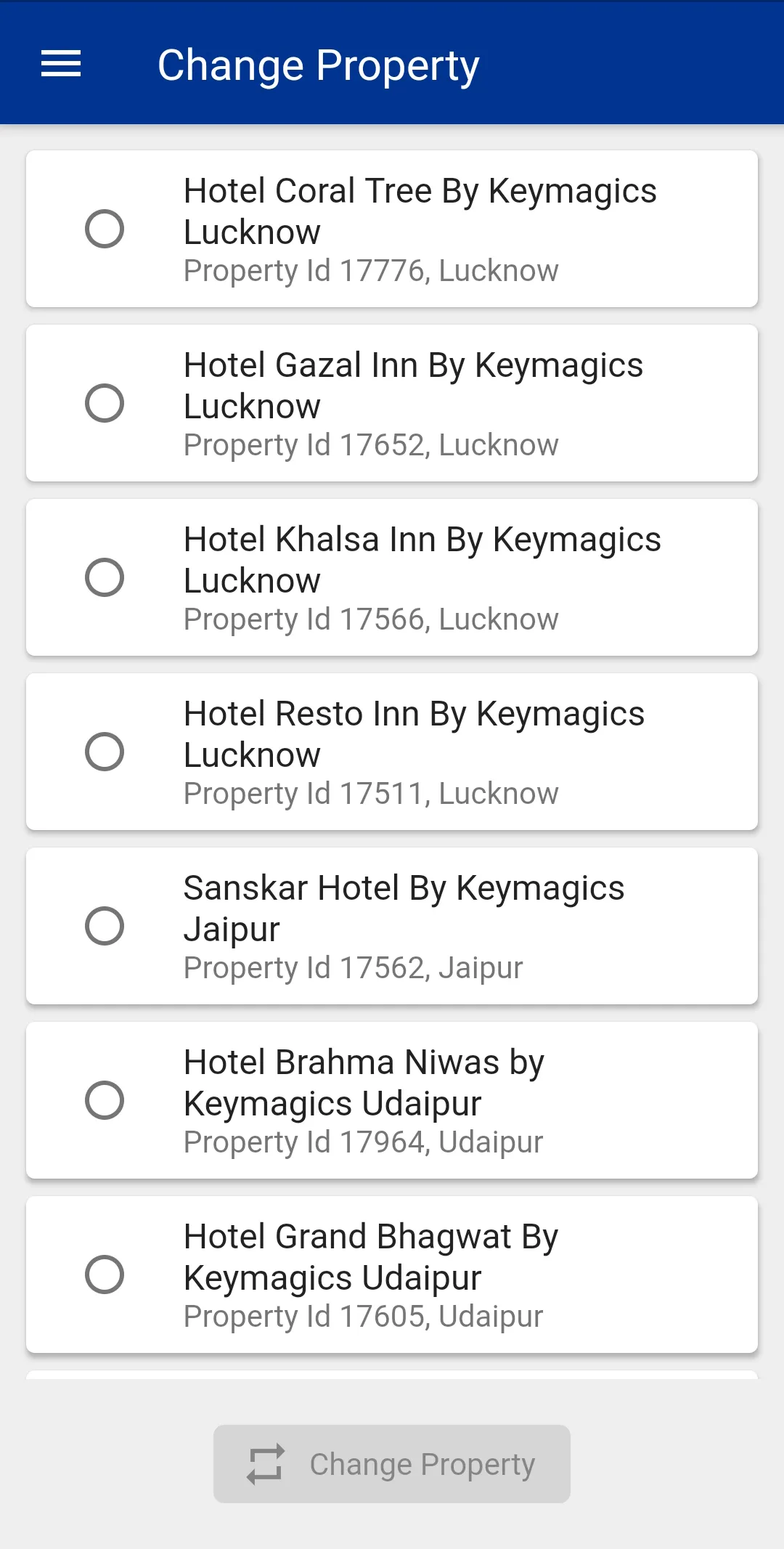Pick the Sanskar Hotel By Keymagics card
Image resolution: width=784 pixels, height=1549 pixels.
click(x=392, y=926)
